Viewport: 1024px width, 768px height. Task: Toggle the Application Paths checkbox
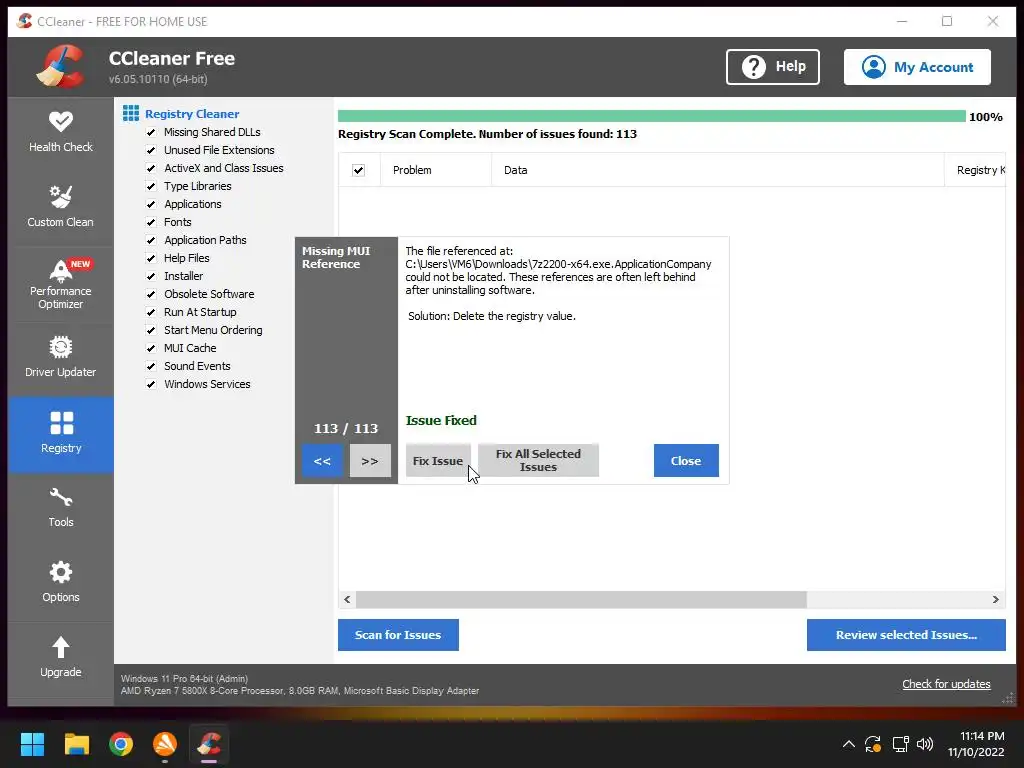pos(151,240)
